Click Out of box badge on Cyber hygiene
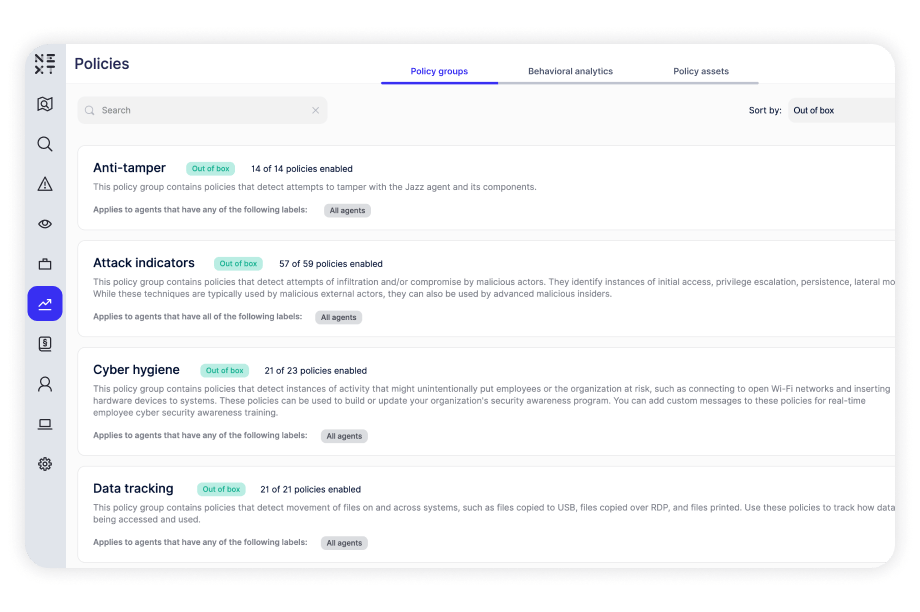Image resolution: width=920 pixels, height=612 pixels. pos(225,370)
